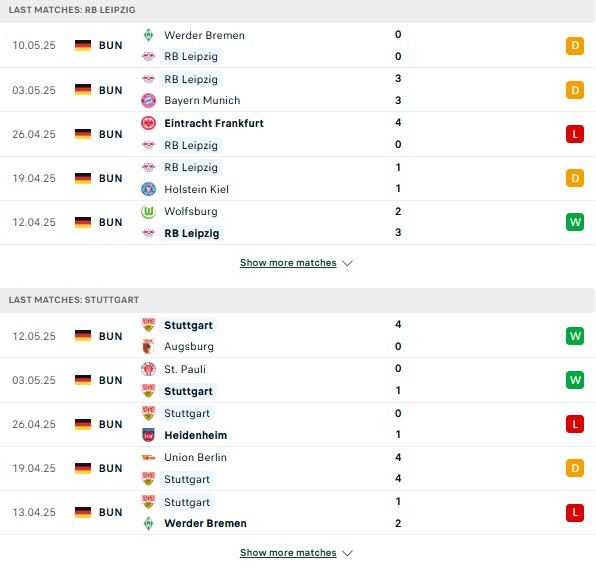Click the Union Berlin team logo
Image resolution: width=596 pixels, height=572 pixels.
pos(148,457)
